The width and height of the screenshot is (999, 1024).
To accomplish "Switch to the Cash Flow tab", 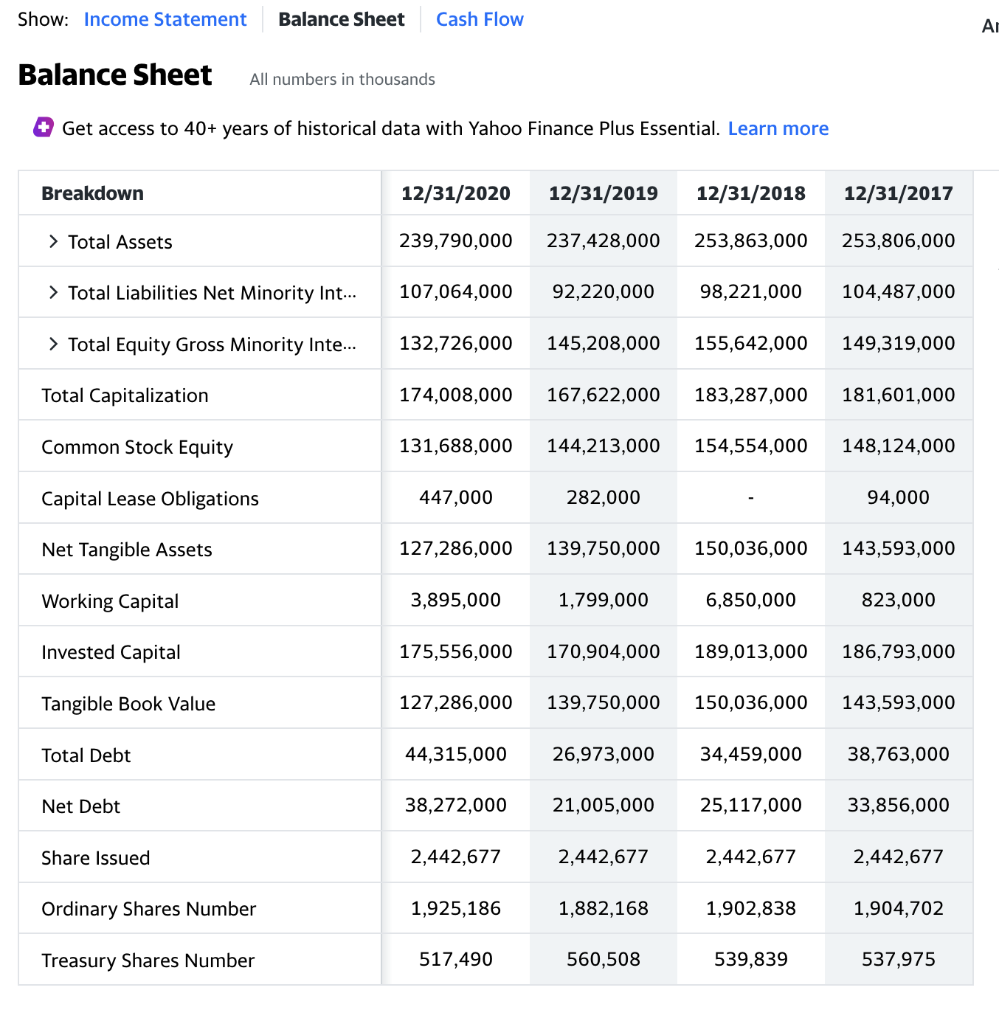I will coord(480,20).
